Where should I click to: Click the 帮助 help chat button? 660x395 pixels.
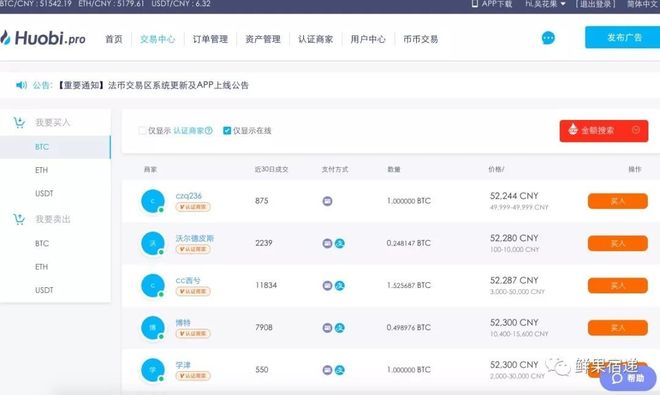(628, 378)
